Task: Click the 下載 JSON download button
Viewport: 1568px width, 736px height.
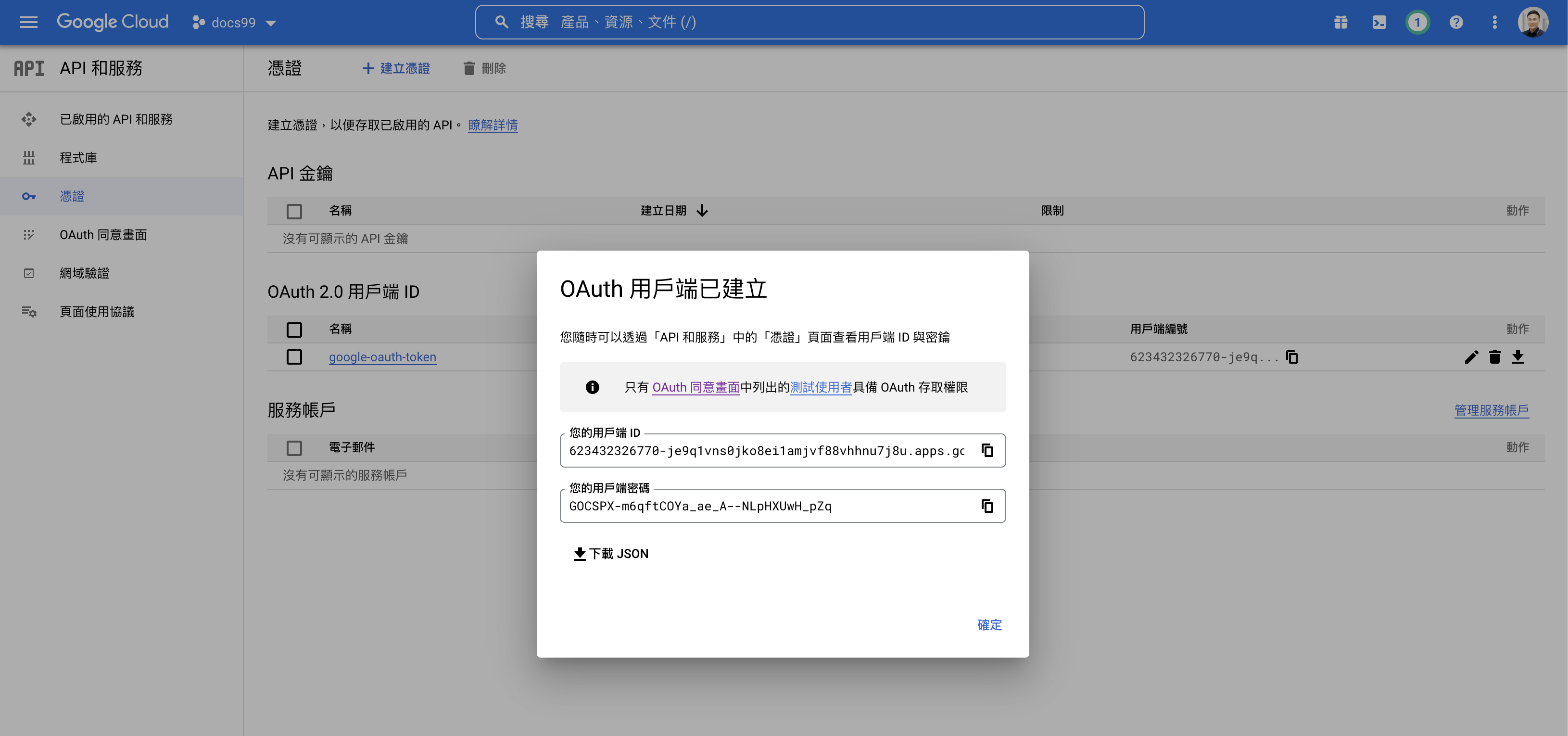Action: [x=611, y=553]
